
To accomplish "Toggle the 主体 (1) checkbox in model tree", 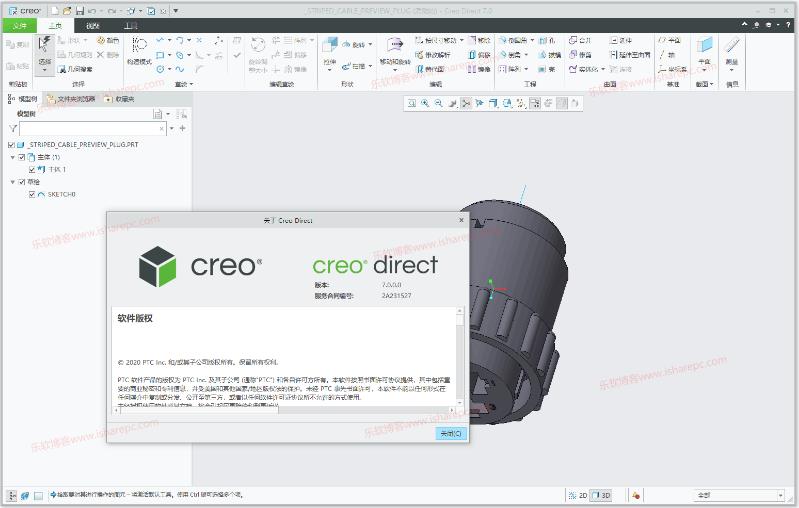I will pyautogui.click(x=21, y=157).
